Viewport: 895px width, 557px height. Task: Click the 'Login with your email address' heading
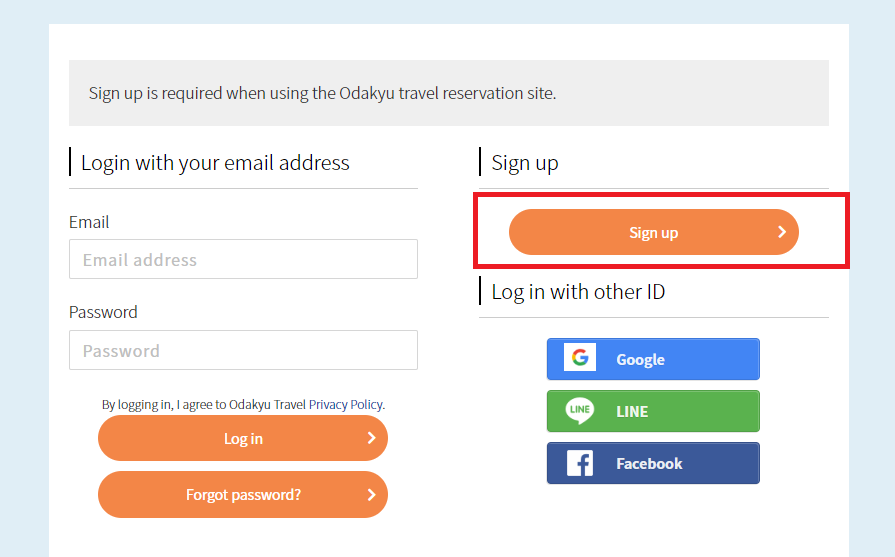pyautogui.click(x=215, y=163)
